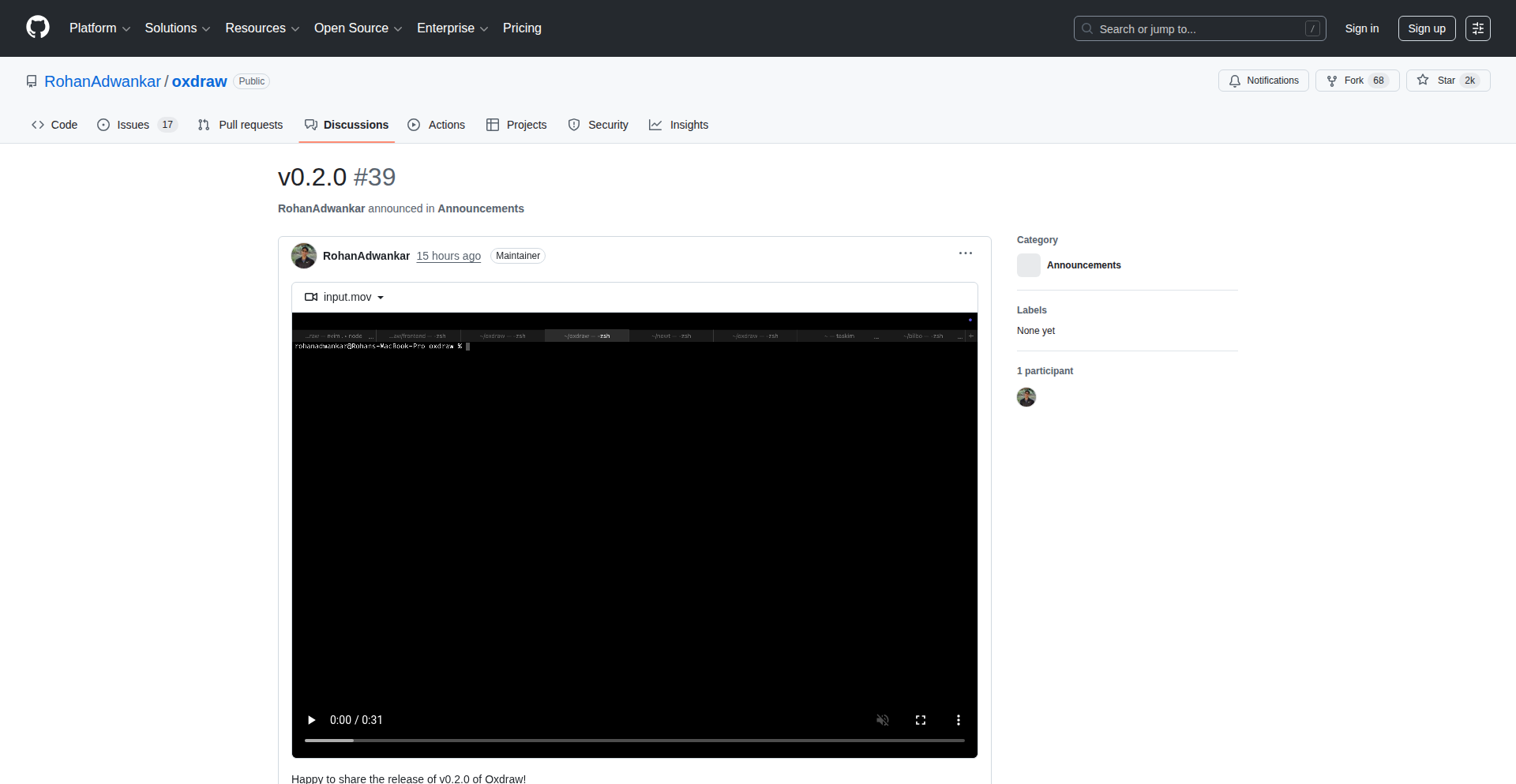Open the post's three-dot options menu
Image resolution: width=1516 pixels, height=784 pixels.
coord(965,253)
